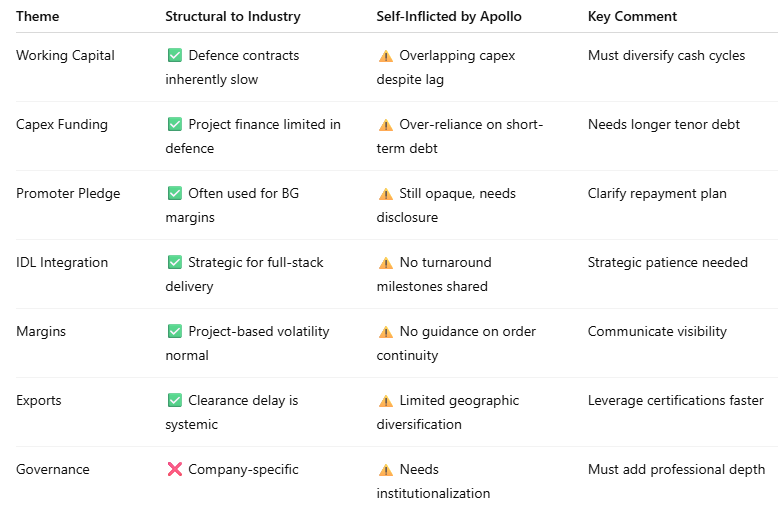
Task: Click the Theme column header
Action: point(38,17)
